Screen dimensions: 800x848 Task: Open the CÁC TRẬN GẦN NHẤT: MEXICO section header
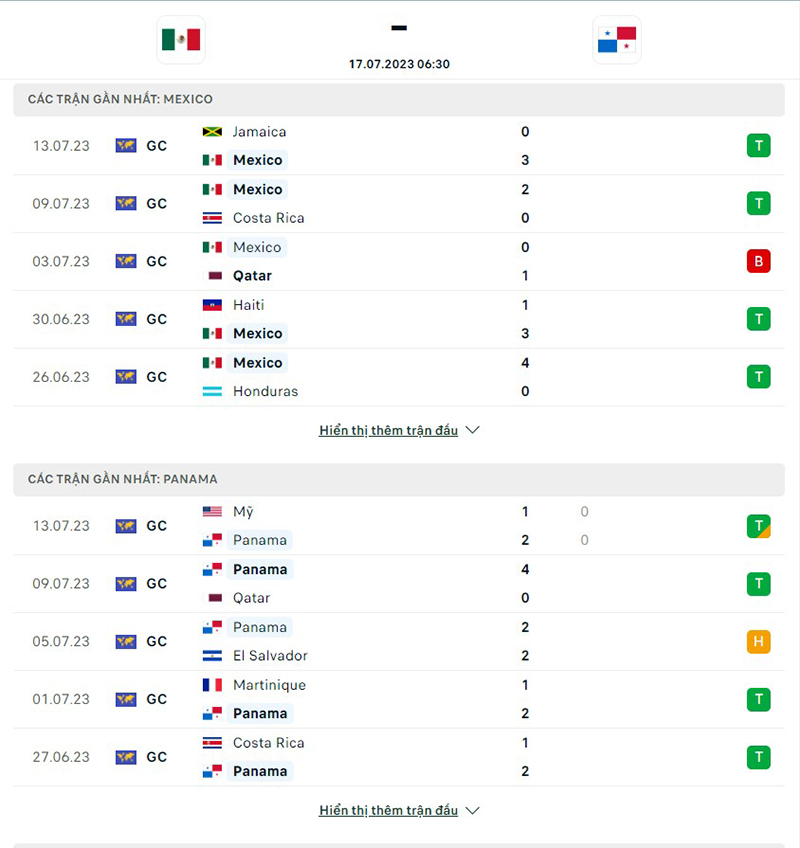(x=120, y=99)
